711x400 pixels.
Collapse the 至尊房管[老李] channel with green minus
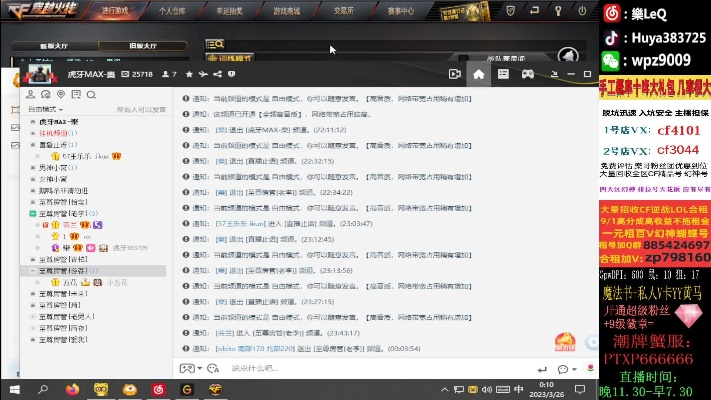tap(33, 213)
